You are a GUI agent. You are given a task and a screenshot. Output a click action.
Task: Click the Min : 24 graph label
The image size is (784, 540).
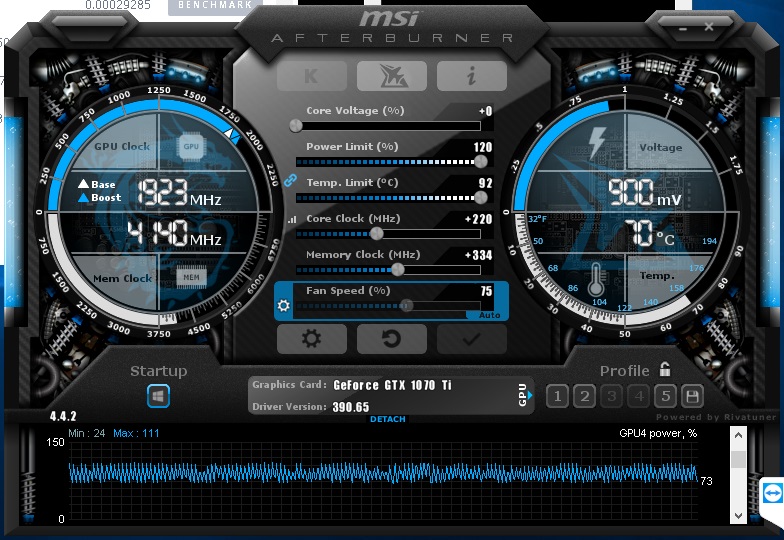pyautogui.click(x=86, y=433)
